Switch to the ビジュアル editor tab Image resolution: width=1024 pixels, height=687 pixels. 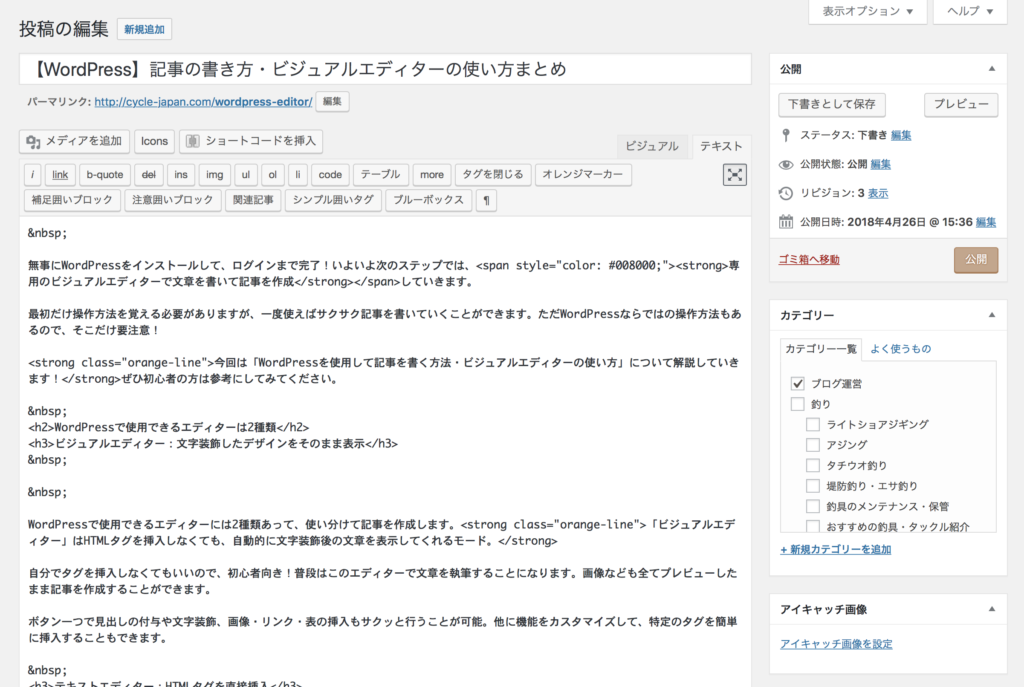(x=652, y=146)
